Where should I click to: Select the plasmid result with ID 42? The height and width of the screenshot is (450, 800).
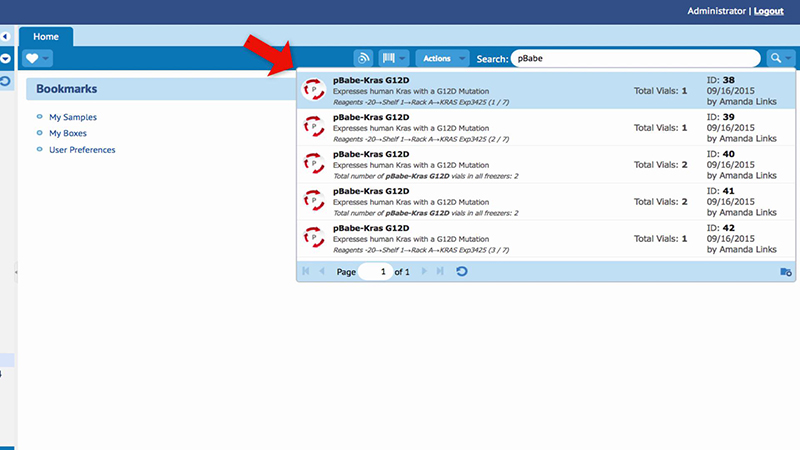[x=546, y=238]
